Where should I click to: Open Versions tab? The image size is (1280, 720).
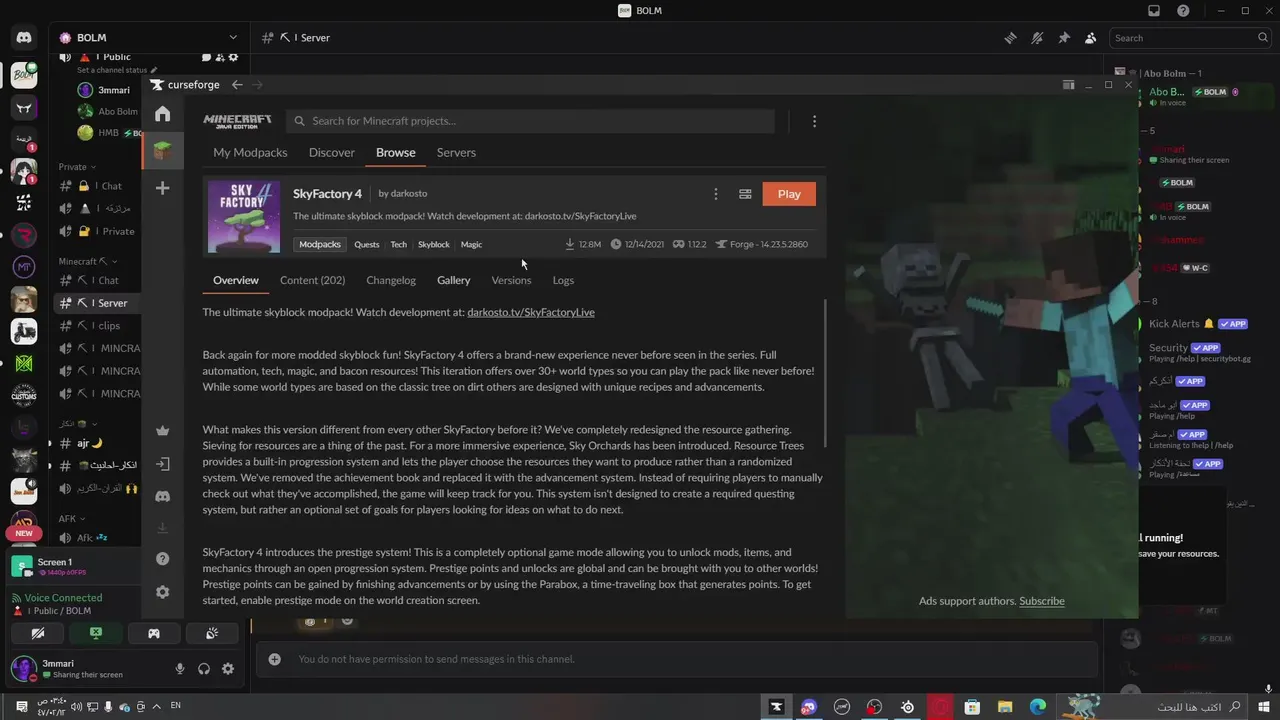[511, 281]
